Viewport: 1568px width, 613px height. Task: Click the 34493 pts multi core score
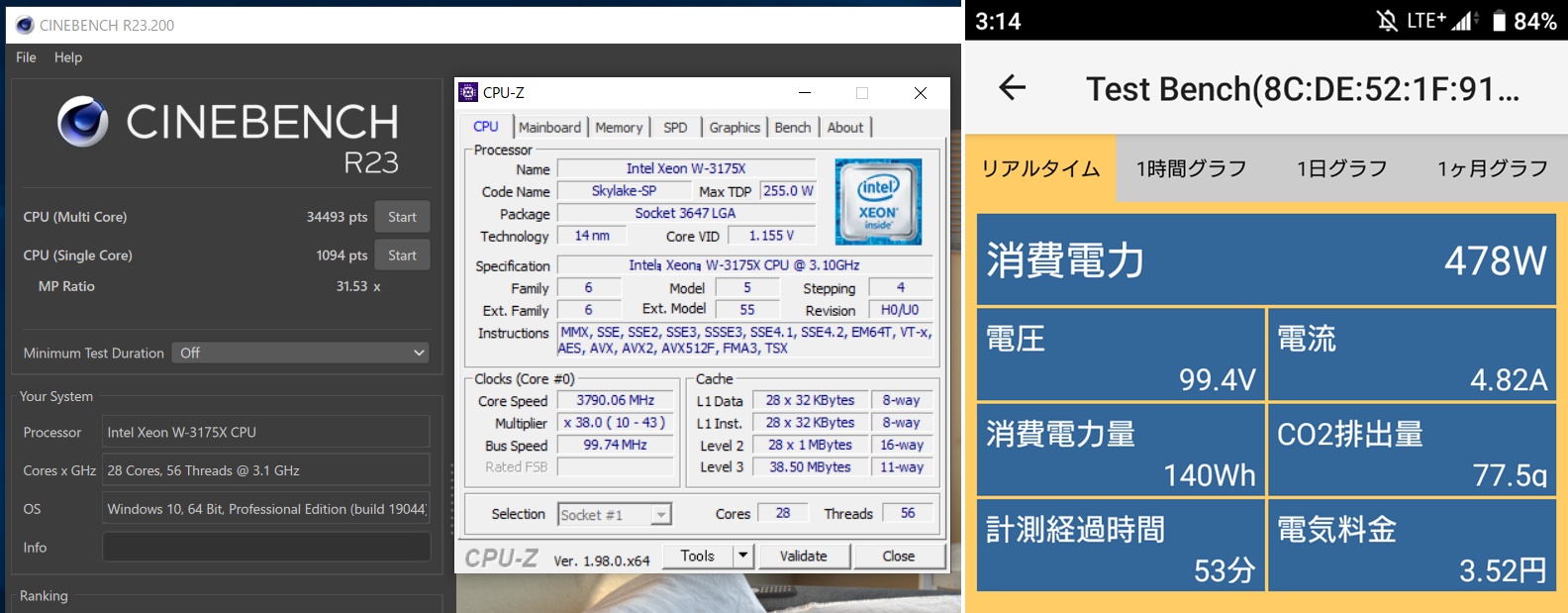pos(337,217)
